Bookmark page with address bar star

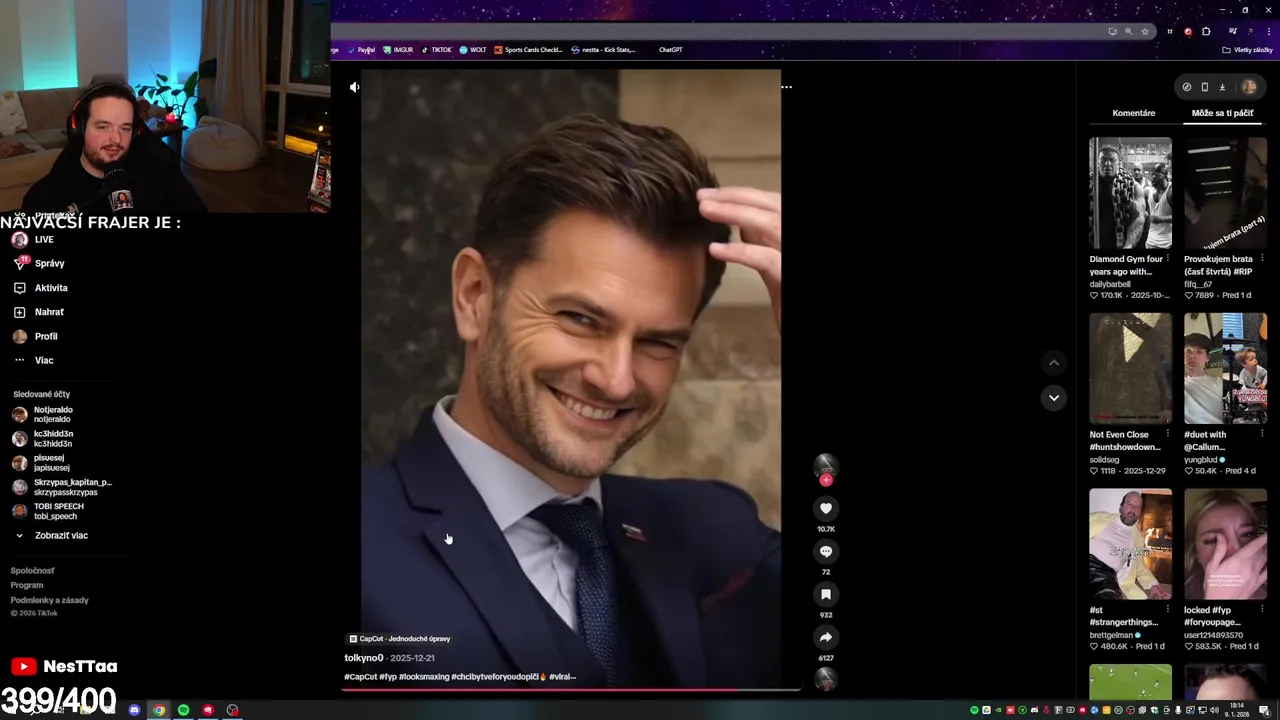click(1145, 31)
